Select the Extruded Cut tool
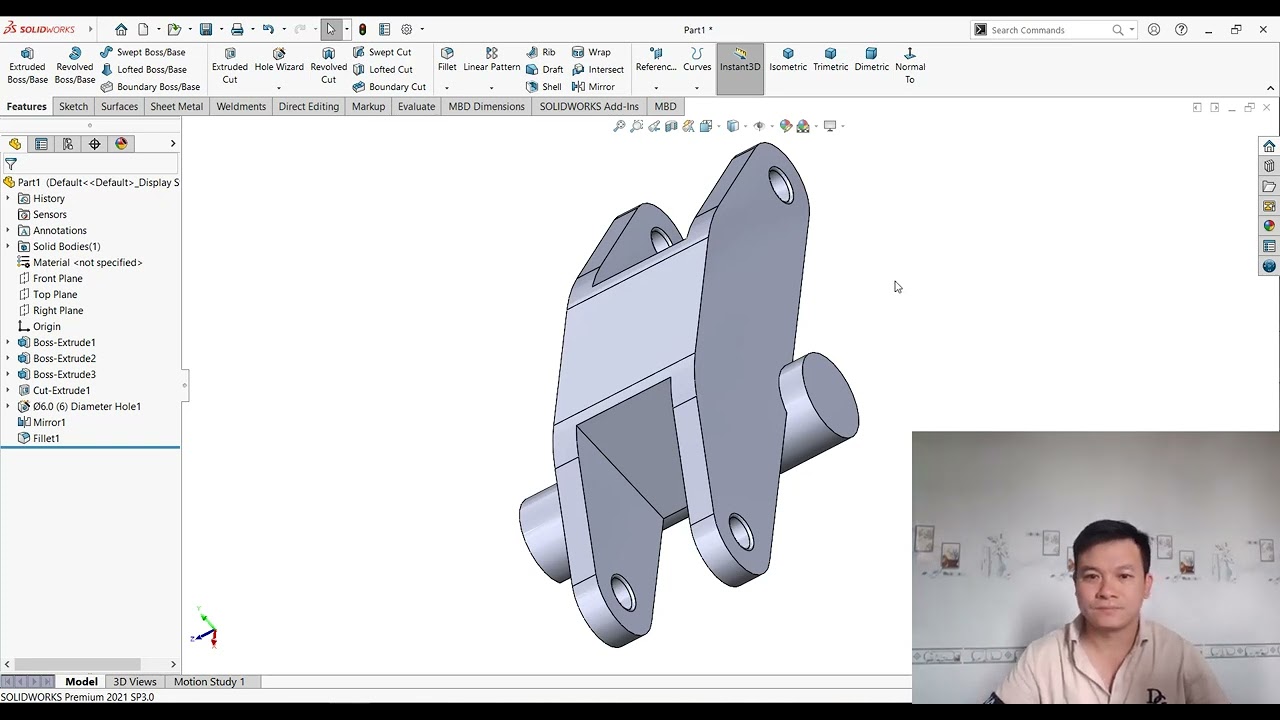Screen dimensions: 1280x720 pyautogui.click(x=230, y=66)
